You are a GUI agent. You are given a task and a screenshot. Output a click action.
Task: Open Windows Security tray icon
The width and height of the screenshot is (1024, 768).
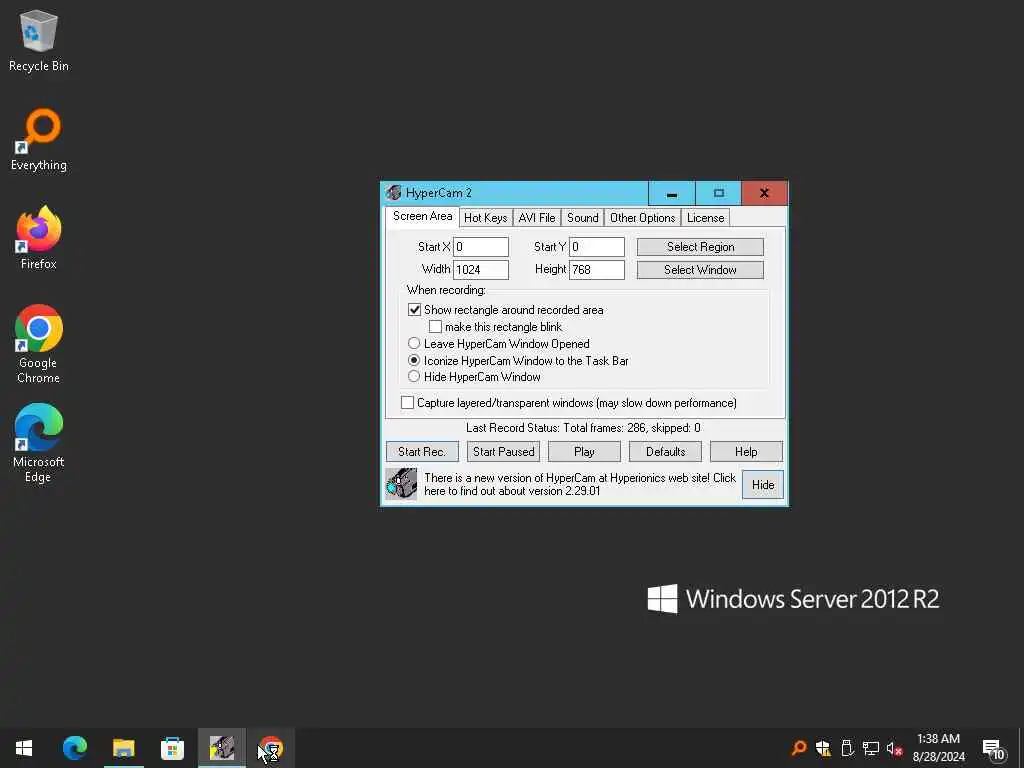[x=823, y=748]
